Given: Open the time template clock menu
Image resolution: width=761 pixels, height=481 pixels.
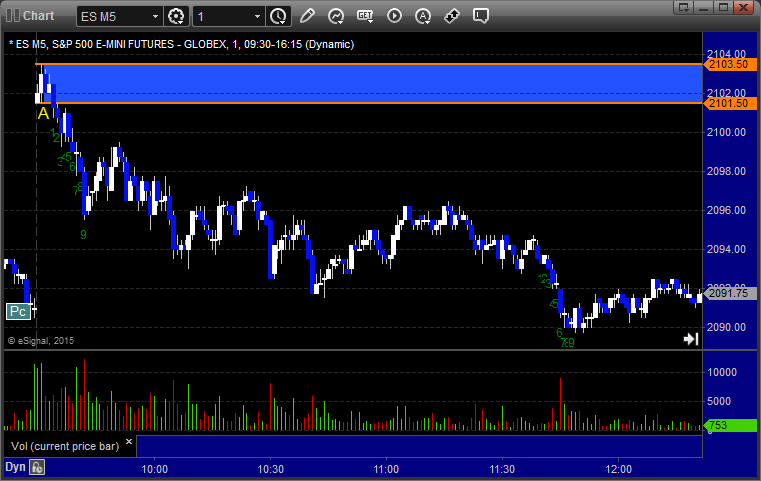Looking at the screenshot, I should 278,17.
